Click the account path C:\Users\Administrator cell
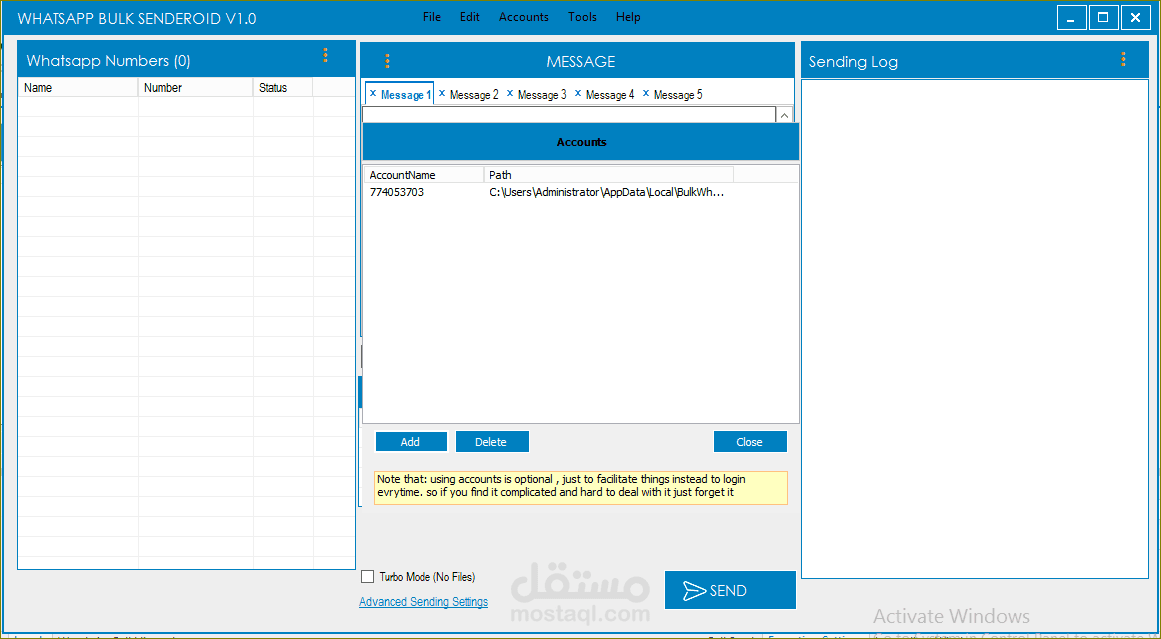Viewport: 1161px width, 639px height. point(607,193)
